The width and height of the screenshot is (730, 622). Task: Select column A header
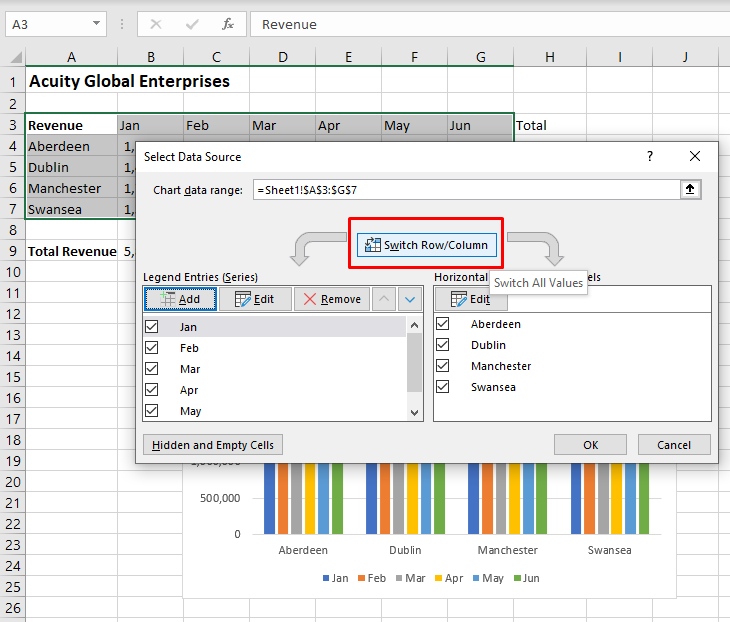coord(71,57)
